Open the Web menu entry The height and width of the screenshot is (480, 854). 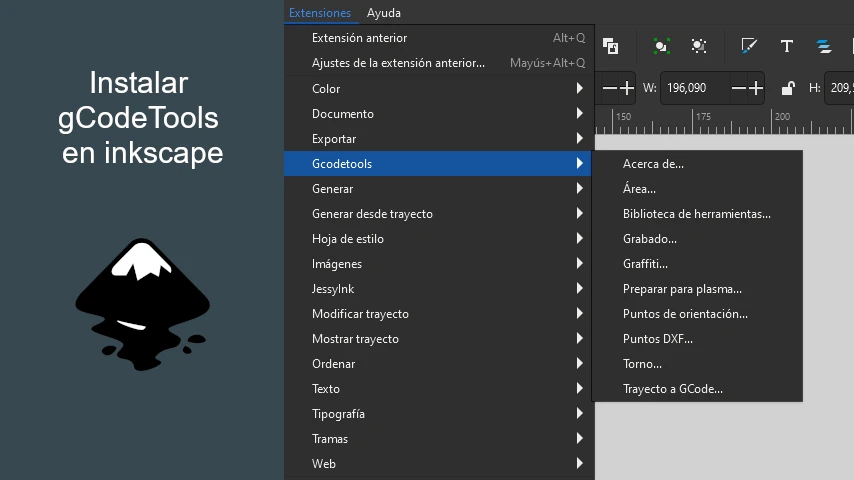pos(437,464)
